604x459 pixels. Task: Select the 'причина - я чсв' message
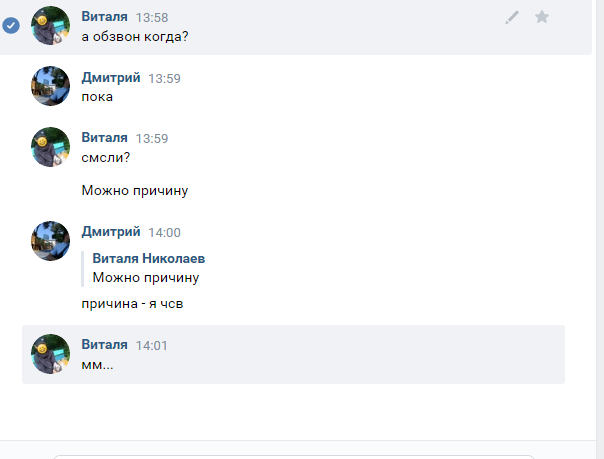pos(132,304)
